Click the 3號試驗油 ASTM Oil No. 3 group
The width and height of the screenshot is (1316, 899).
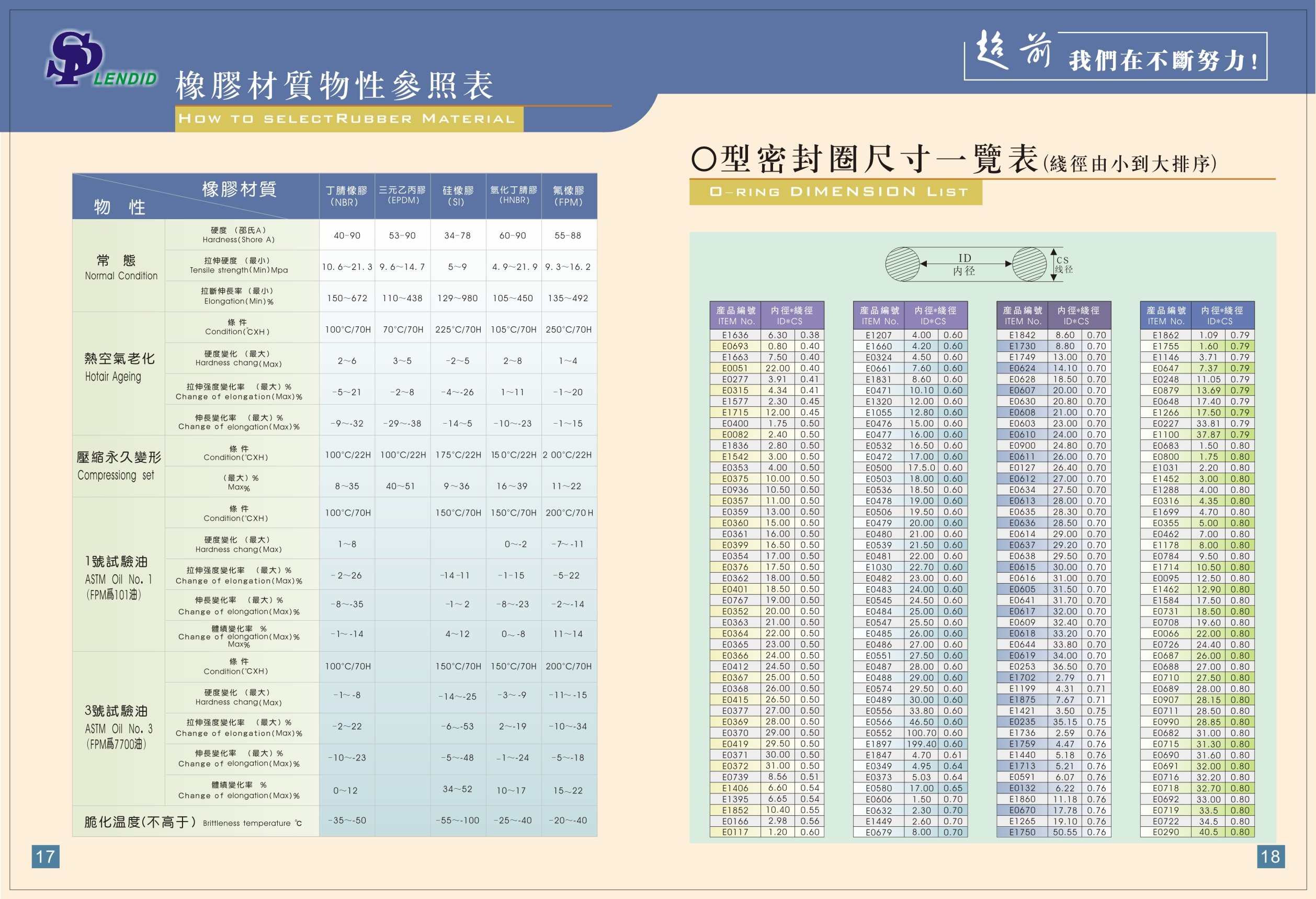[x=118, y=728]
